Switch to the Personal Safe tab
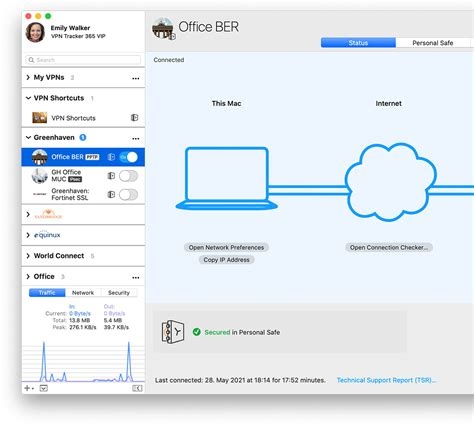Screen dimensions: 474x426 [433, 43]
